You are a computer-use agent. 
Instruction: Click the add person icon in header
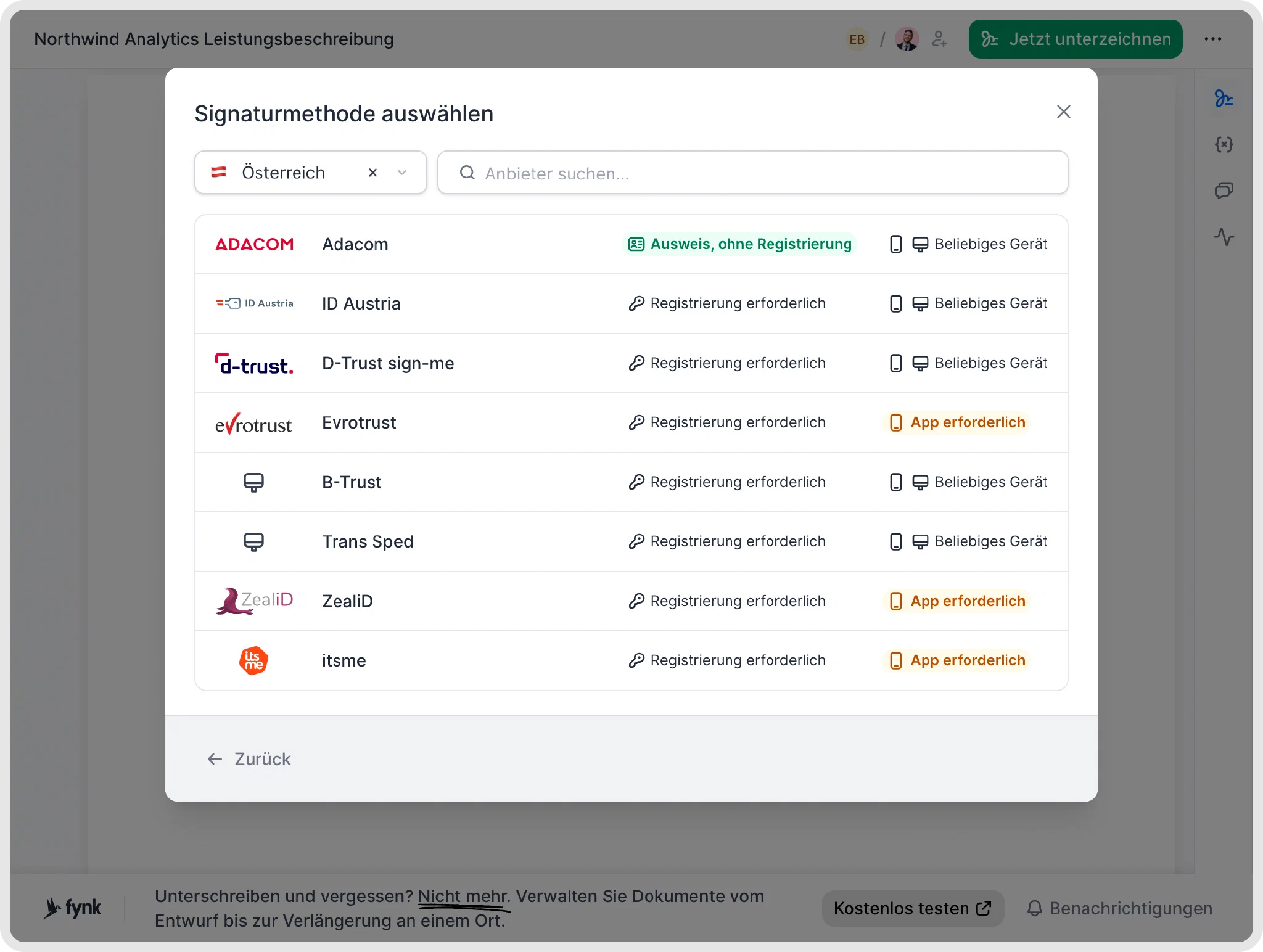pyautogui.click(x=939, y=39)
